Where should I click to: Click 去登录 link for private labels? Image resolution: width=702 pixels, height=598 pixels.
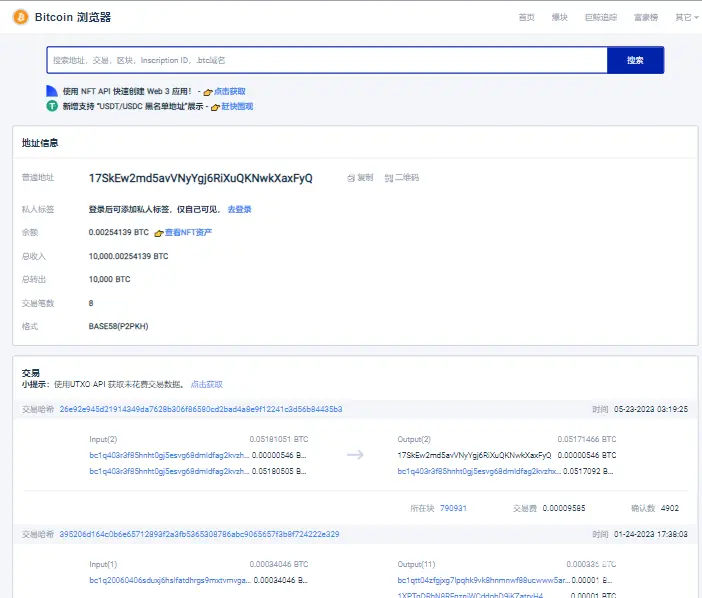click(240, 209)
